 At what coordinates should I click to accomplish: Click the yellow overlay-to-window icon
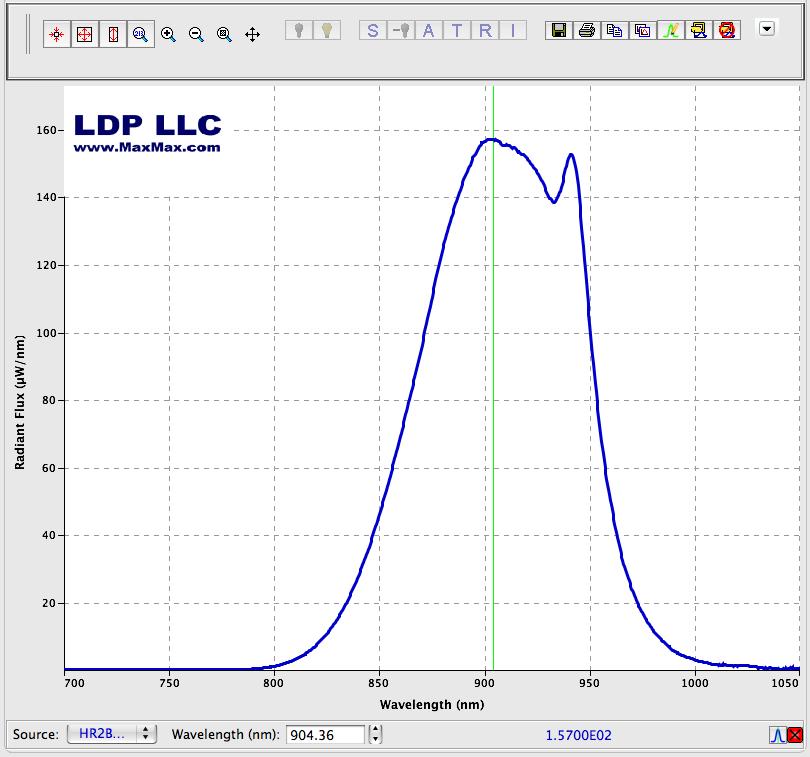point(698,30)
